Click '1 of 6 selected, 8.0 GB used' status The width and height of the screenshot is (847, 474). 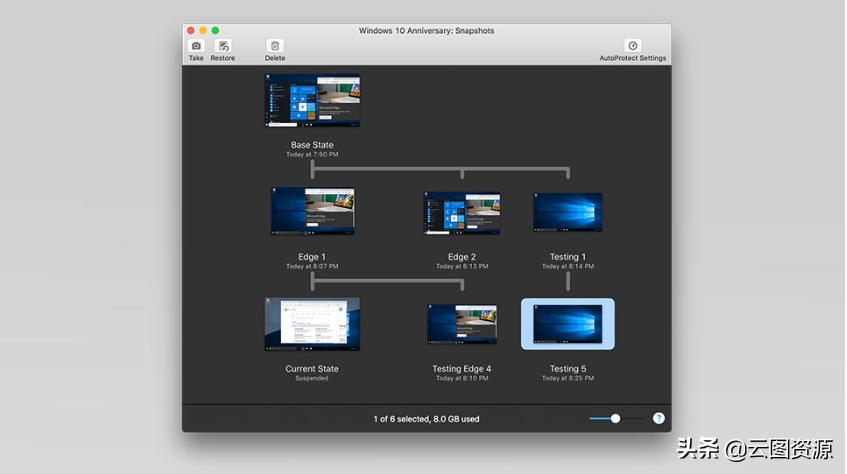426,419
